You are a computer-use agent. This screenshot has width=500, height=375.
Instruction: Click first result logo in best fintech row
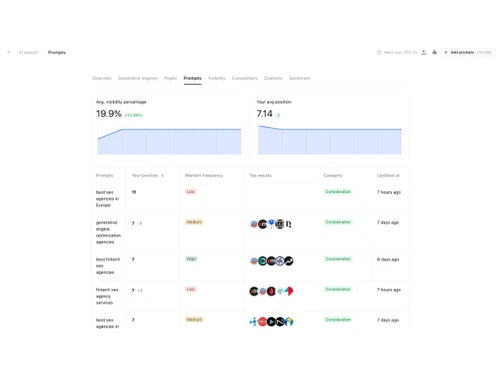click(x=254, y=261)
